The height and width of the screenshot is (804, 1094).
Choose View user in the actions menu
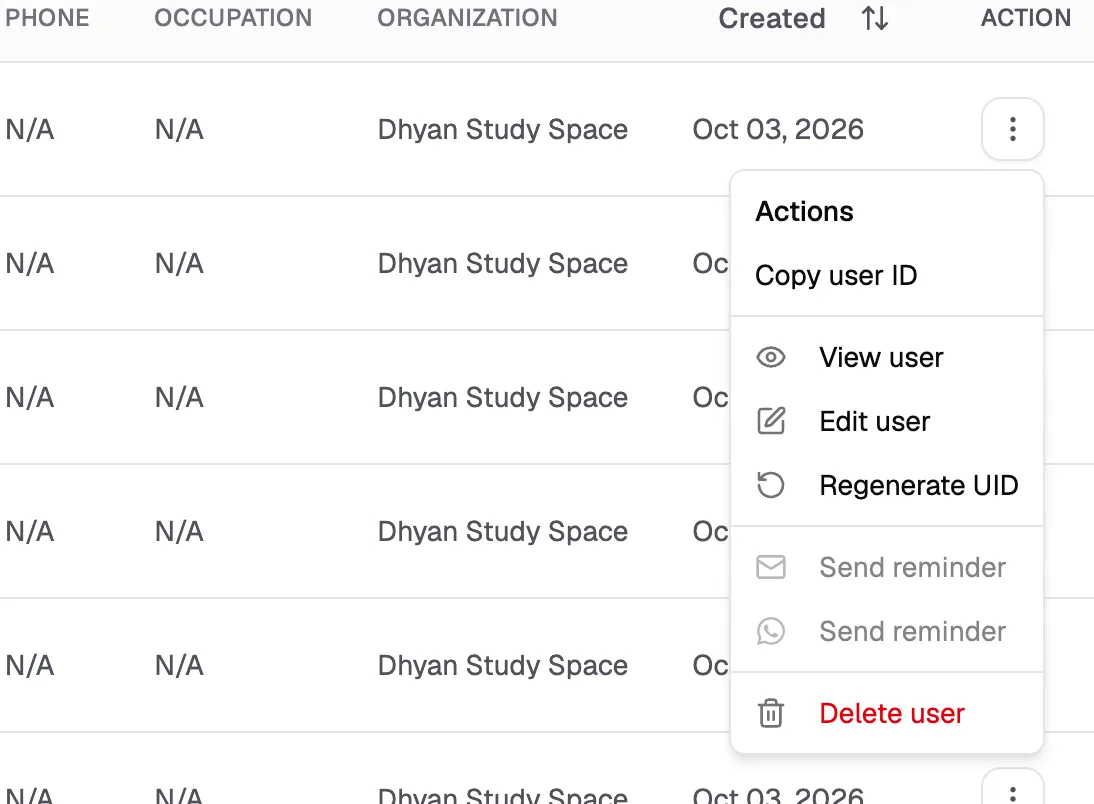(x=887, y=357)
